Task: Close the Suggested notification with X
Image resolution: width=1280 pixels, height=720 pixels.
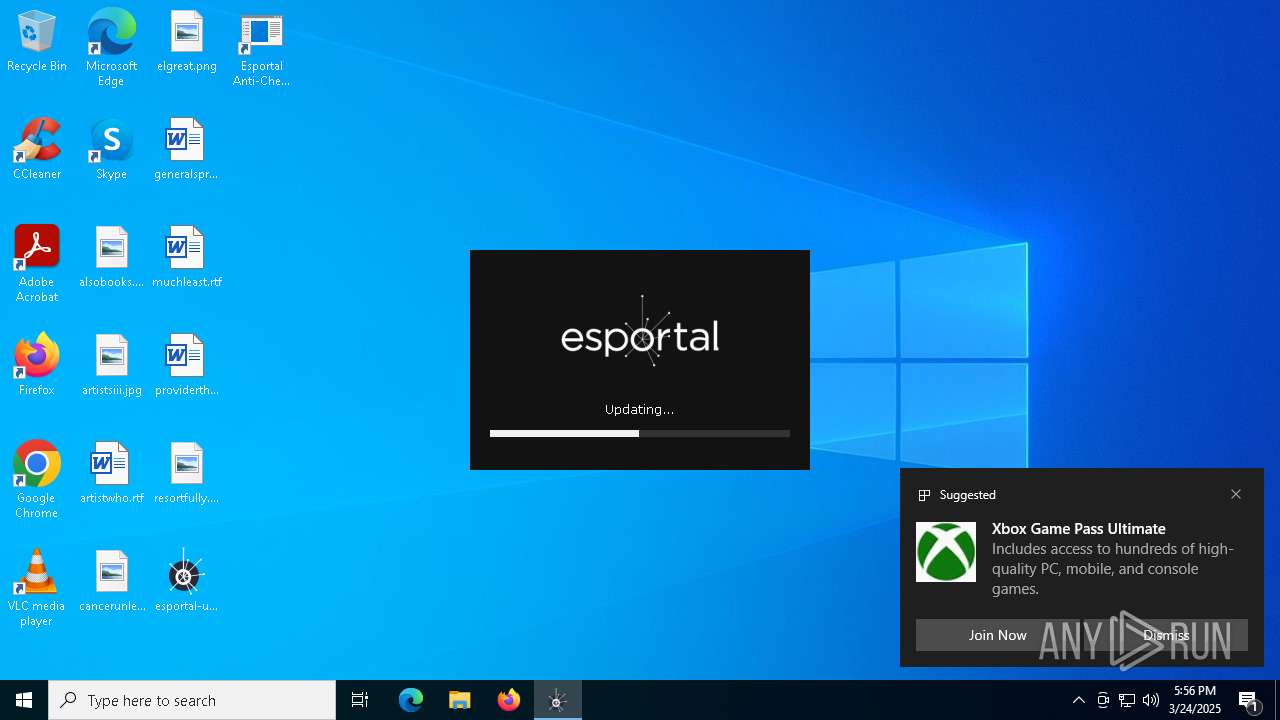Action: tap(1236, 494)
